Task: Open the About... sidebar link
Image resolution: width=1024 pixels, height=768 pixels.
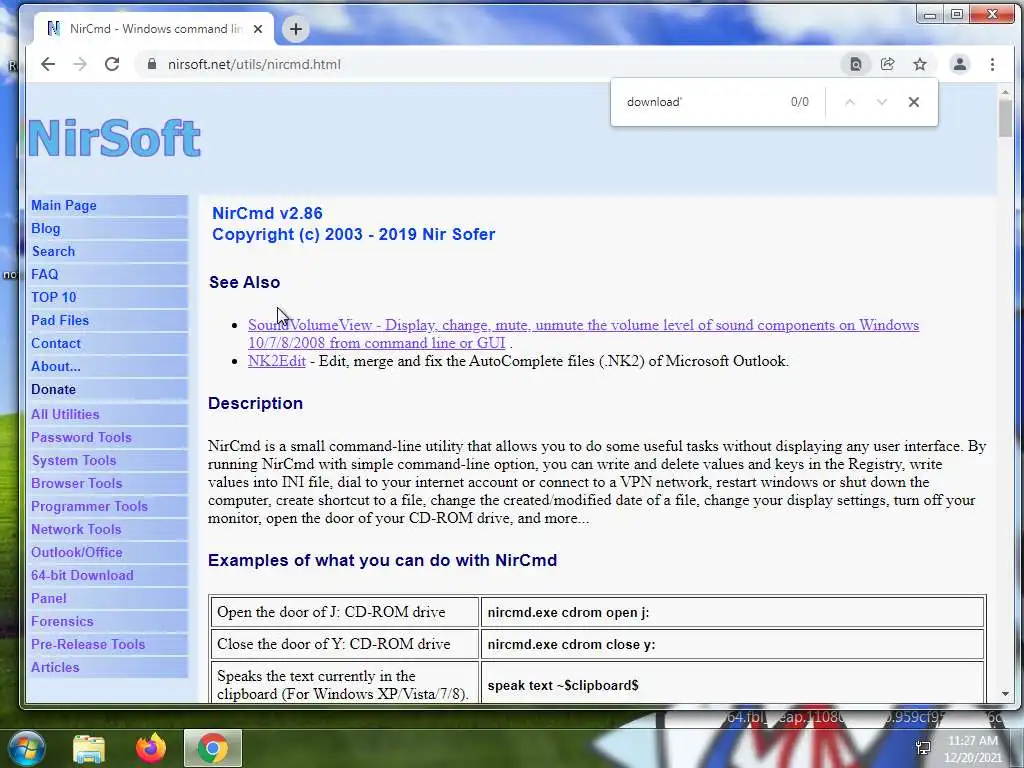Action: pos(56,366)
